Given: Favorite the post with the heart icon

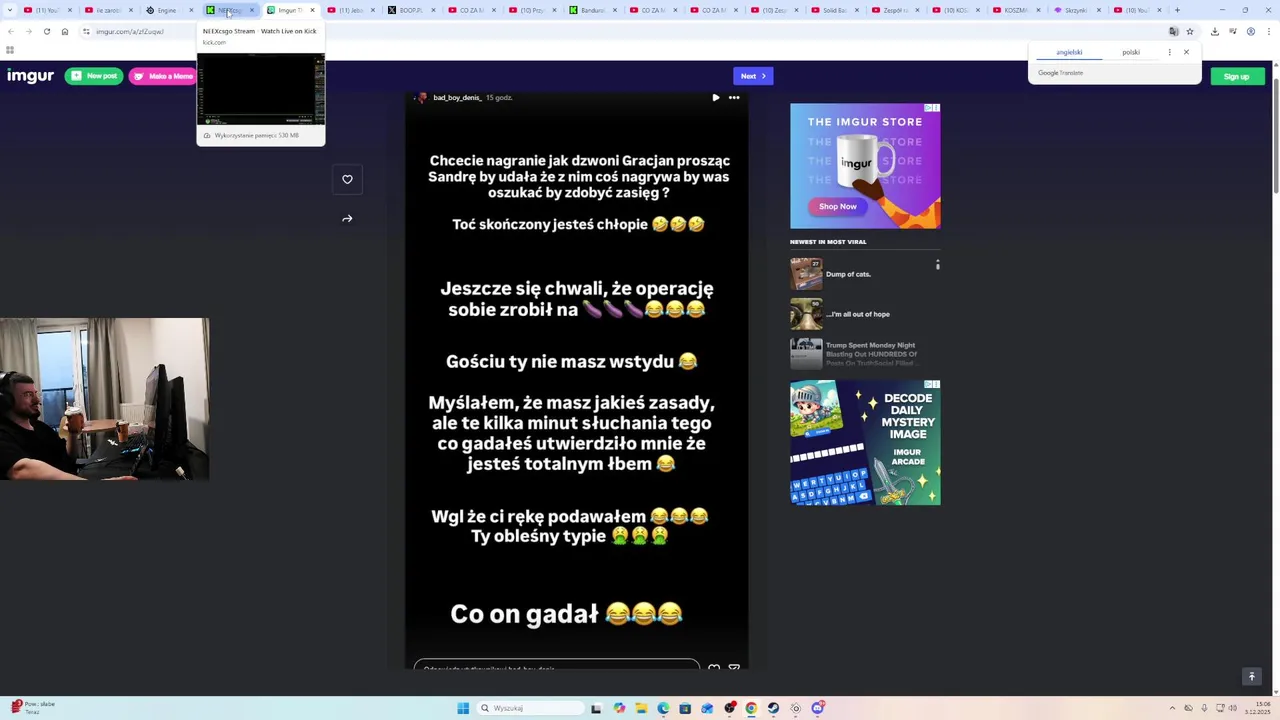Looking at the screenshot, I should point(347,179).
